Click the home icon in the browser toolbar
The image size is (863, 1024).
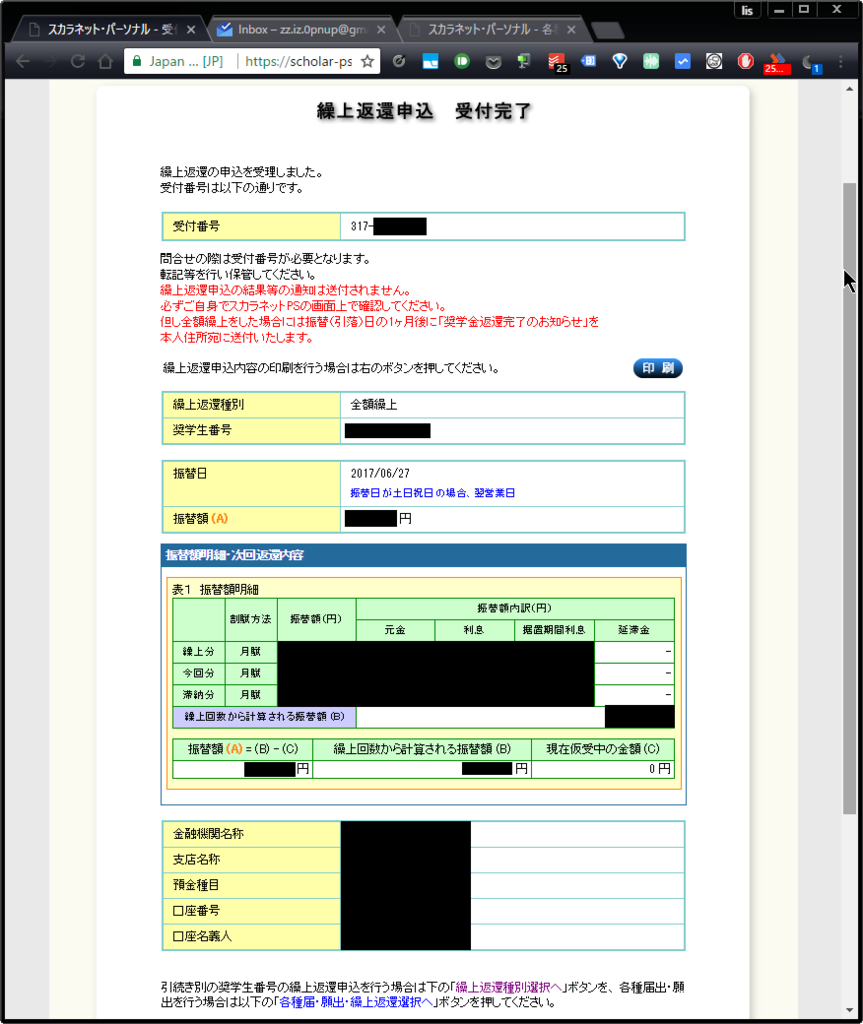tap(106, 61)
